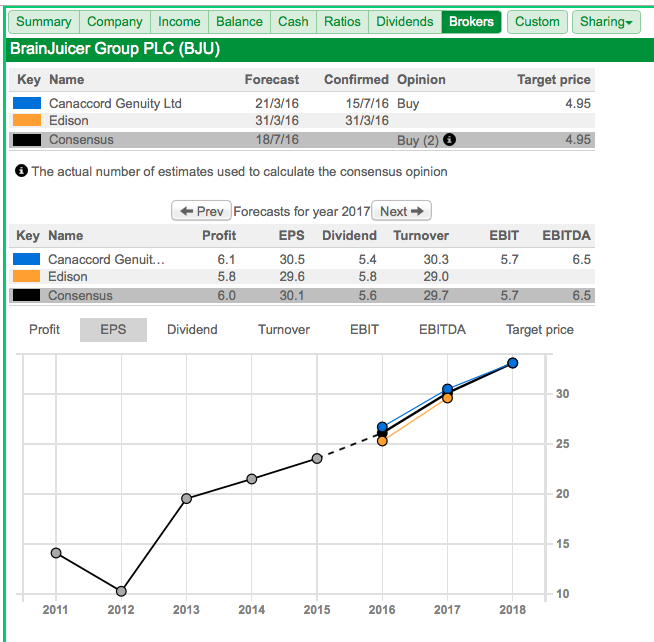Open the Summary tab
This screenshot has width=654, height=642.
point(44,22)
